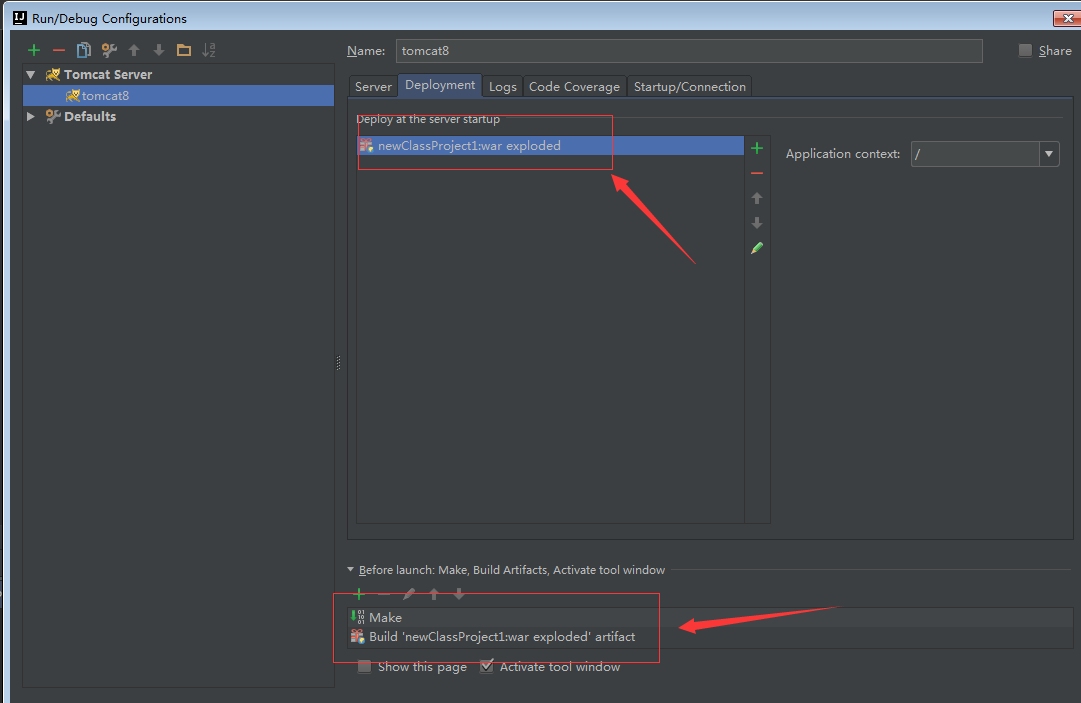This screenshot has width=1081, height=703.
Task: Click the Name input field
Action: pyautogui.click(x=689, y=51)
